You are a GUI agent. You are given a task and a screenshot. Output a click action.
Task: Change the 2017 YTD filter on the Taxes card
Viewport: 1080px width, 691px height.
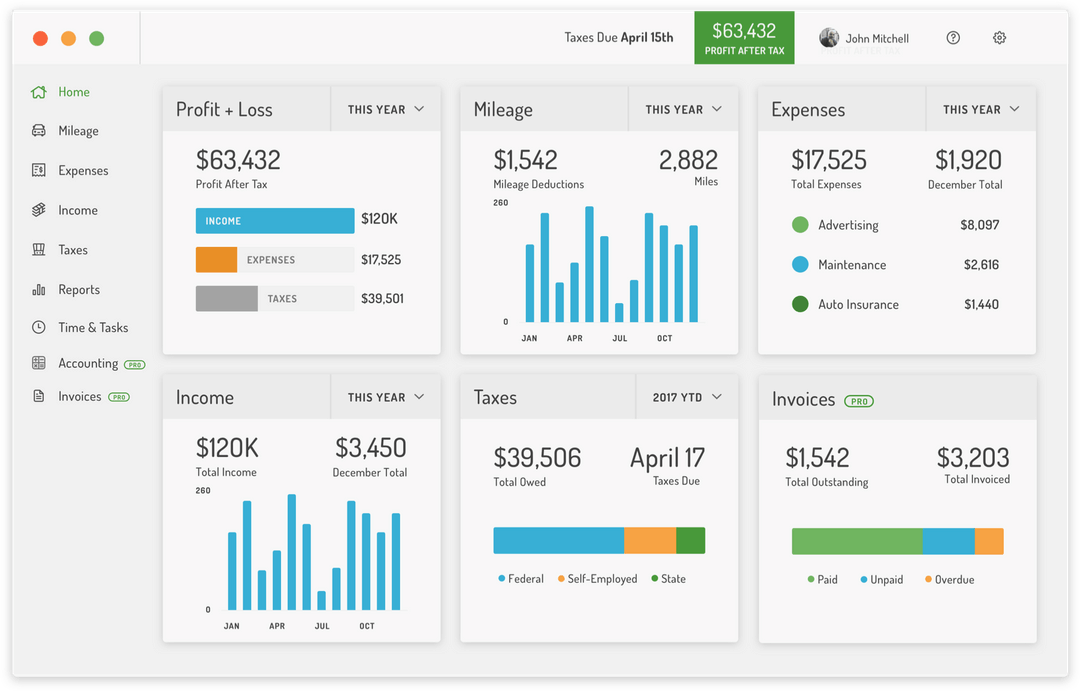pos(687,397)
